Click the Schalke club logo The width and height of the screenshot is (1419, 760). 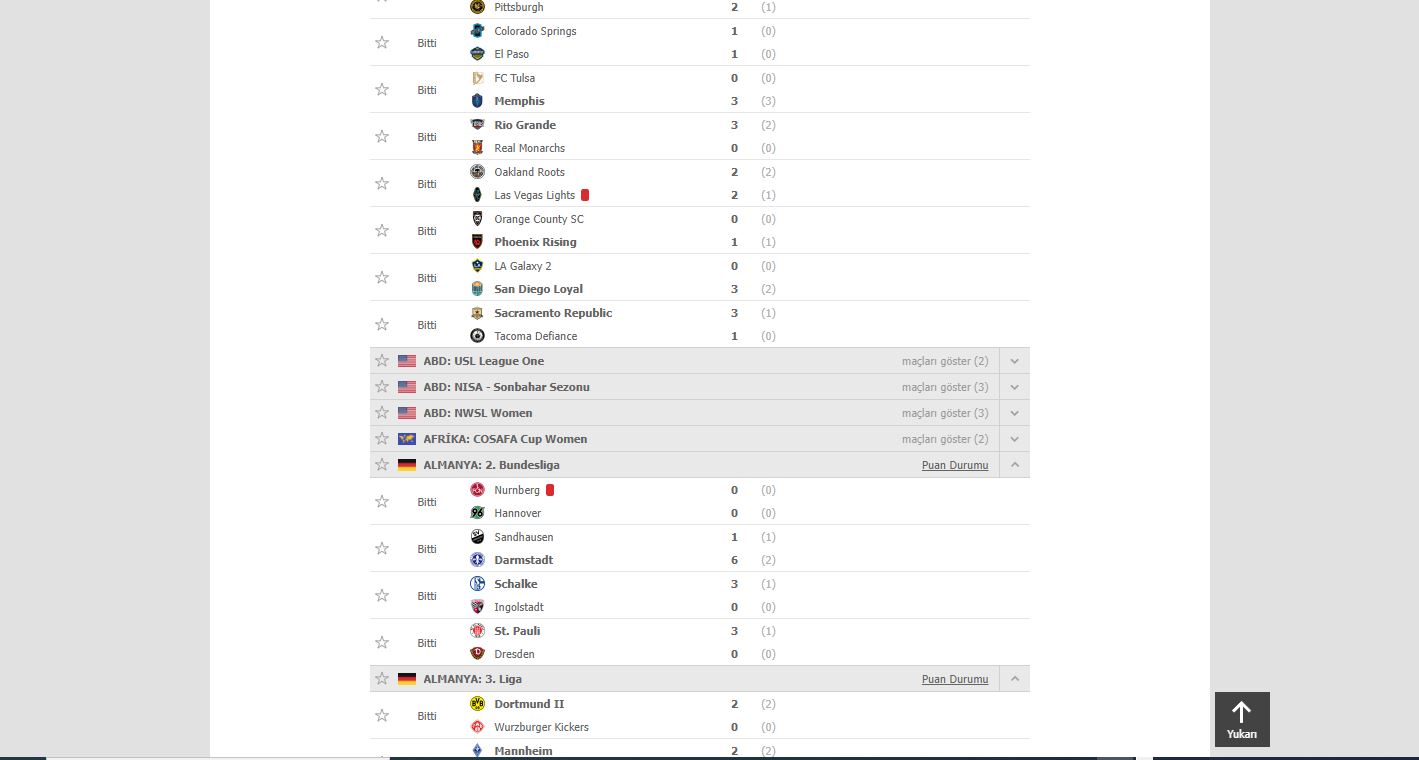[x=477, y=584]
